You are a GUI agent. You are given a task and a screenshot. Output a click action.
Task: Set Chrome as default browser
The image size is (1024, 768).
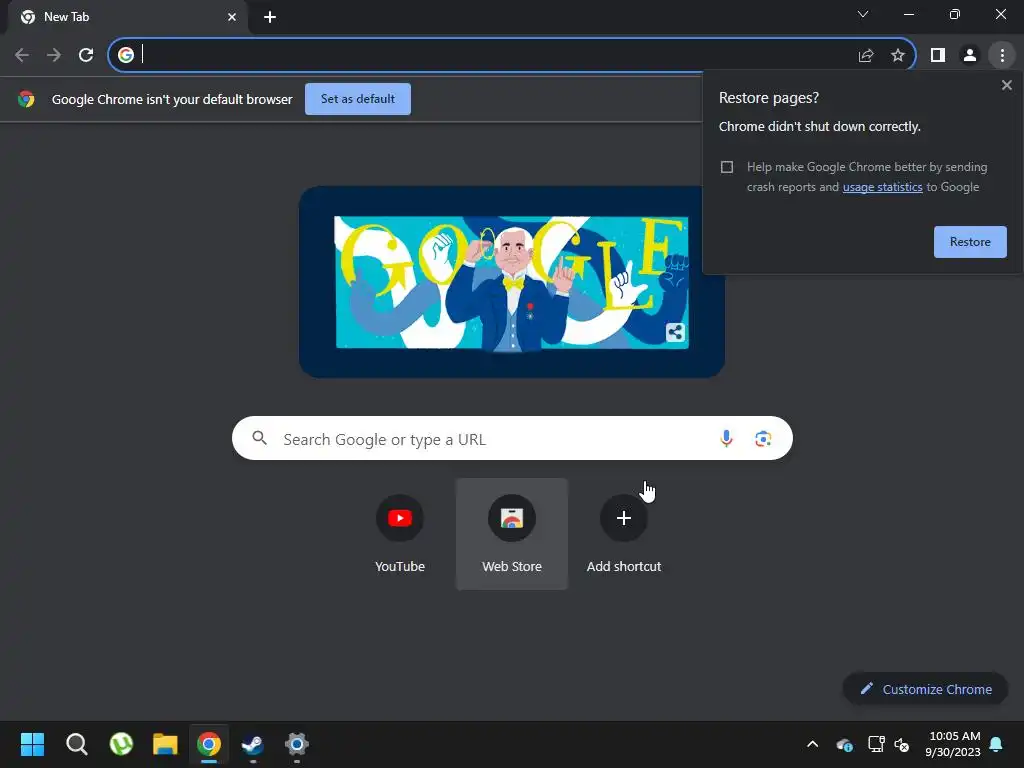(358, 99)
